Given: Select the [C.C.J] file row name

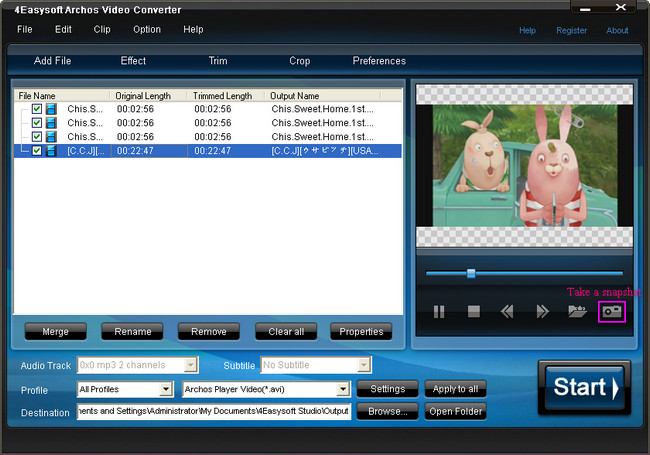Looking at the screenshot, I should point(86,151).
